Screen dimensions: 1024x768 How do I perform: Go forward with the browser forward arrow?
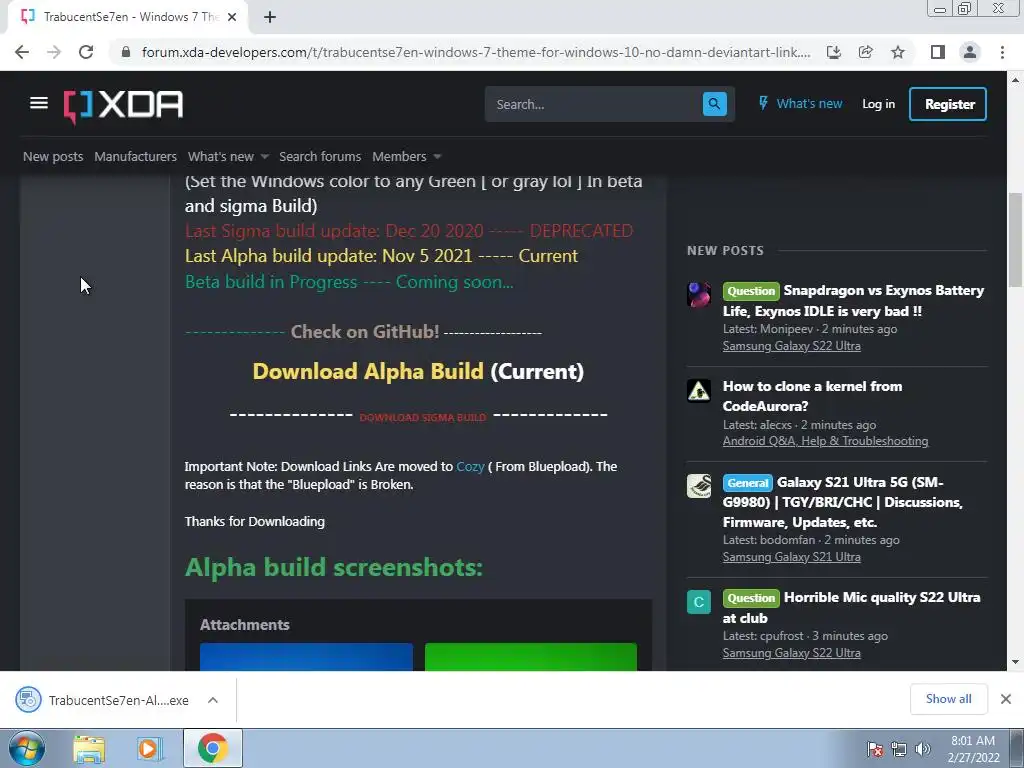click(x=54, y=52)
